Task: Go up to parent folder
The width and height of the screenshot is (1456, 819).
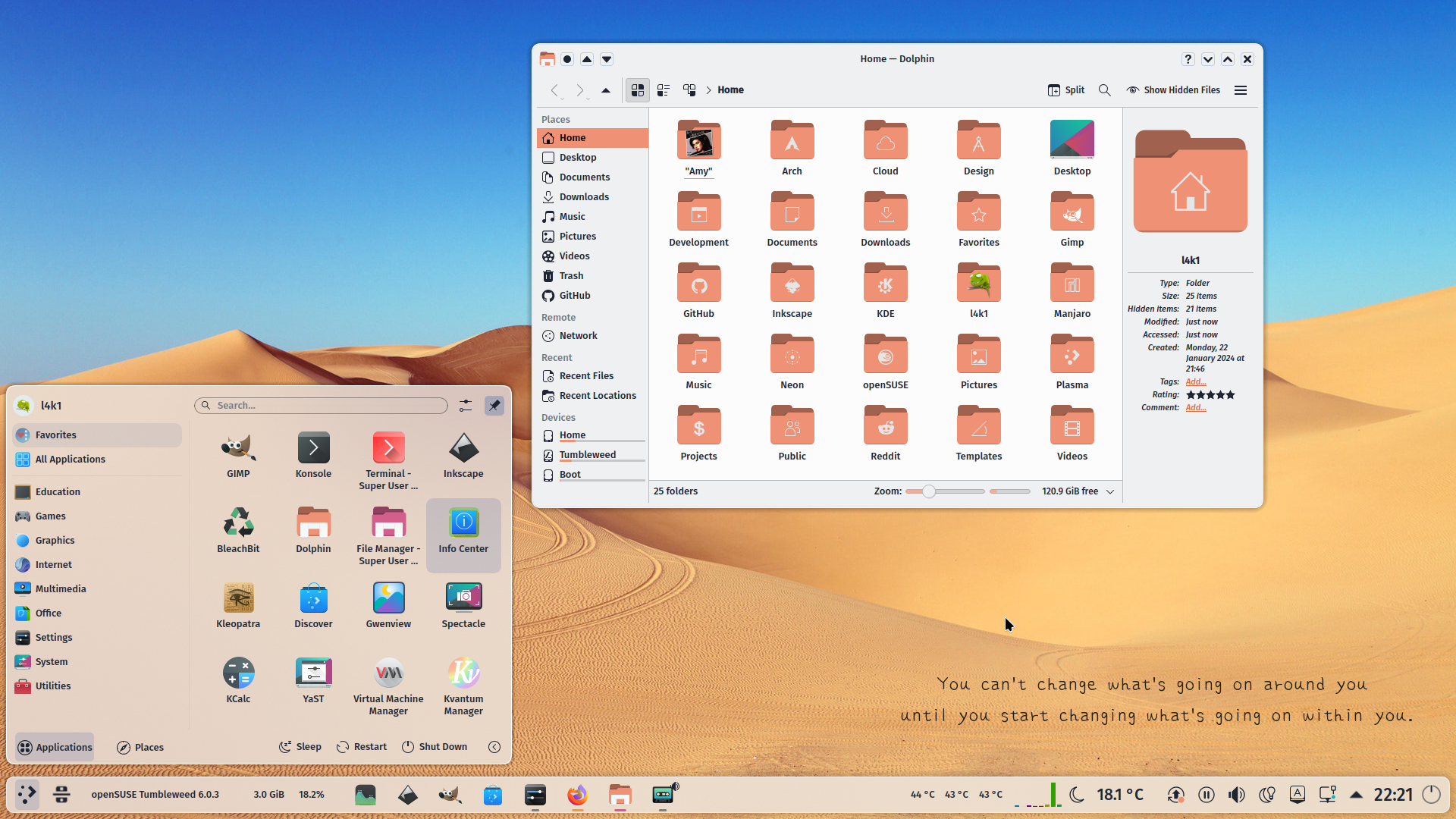Action: coord(606,90)
